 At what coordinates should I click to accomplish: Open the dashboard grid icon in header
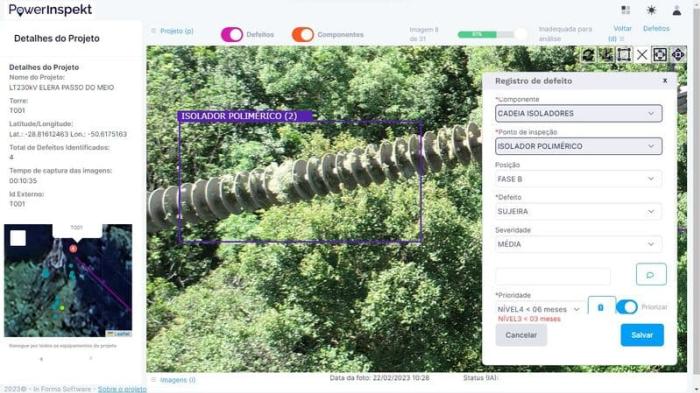tap(625, 10)
